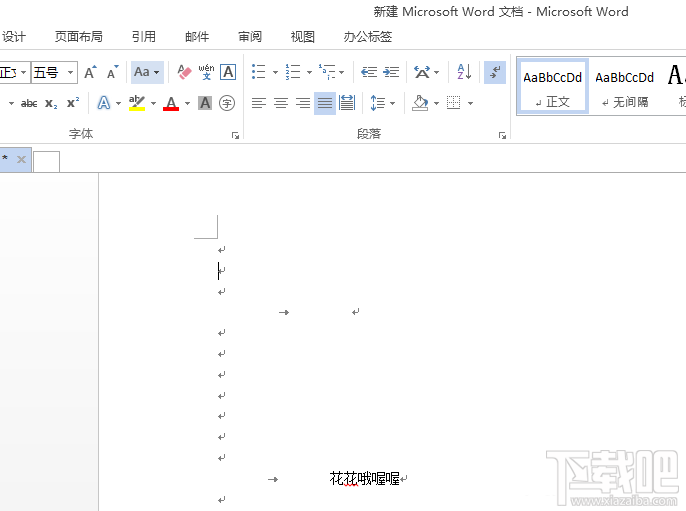
Task: Expand the text effects dropdown arrow
Action: tap(118, 104)
